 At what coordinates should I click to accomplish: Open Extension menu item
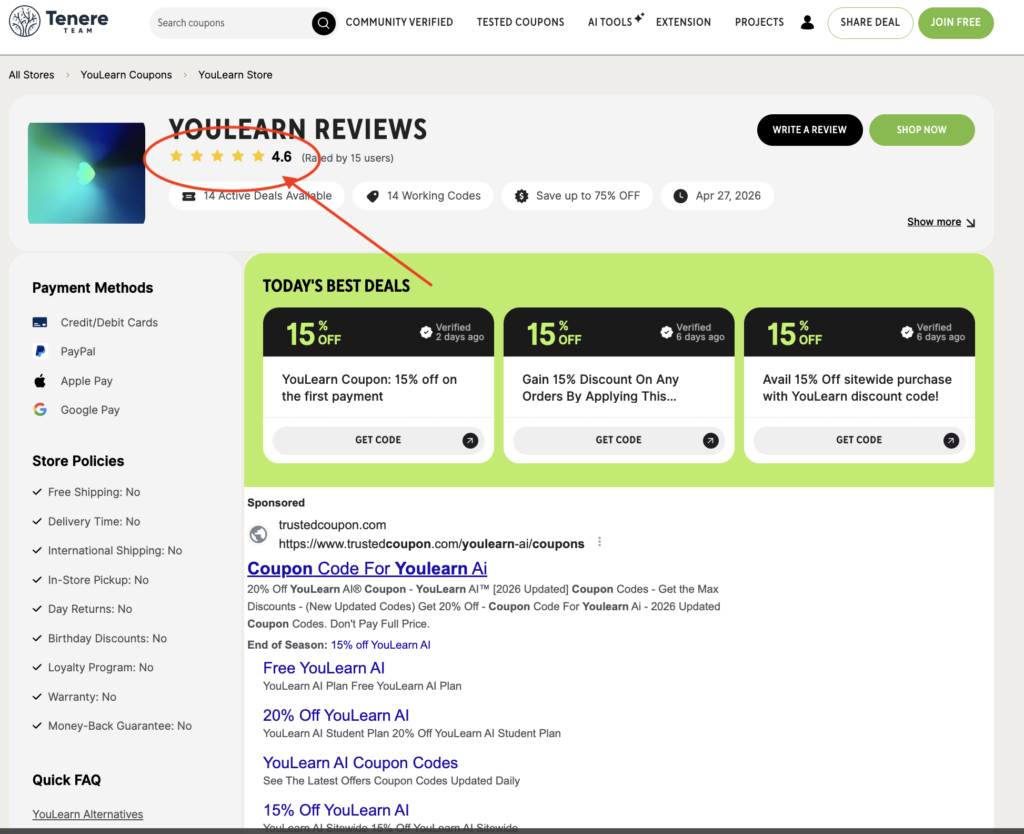(x=683, y=22)
